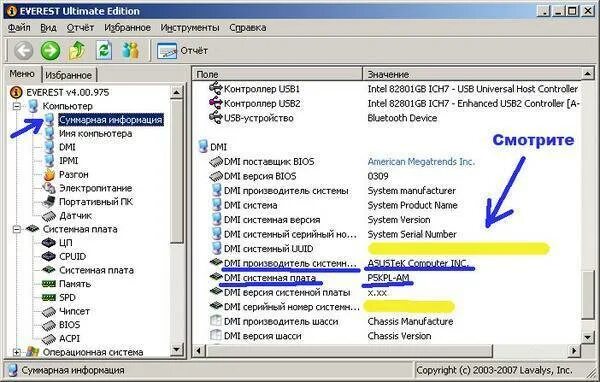Click details list scroll down arrow
This screenshot has height=382, width=600.
tap(588, 337)
